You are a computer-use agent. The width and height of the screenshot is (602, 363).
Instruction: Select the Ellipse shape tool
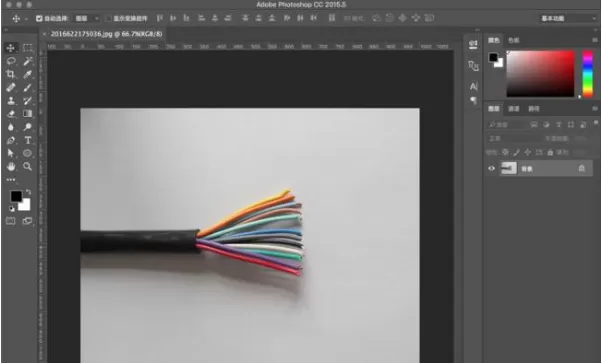pos(27,153)
